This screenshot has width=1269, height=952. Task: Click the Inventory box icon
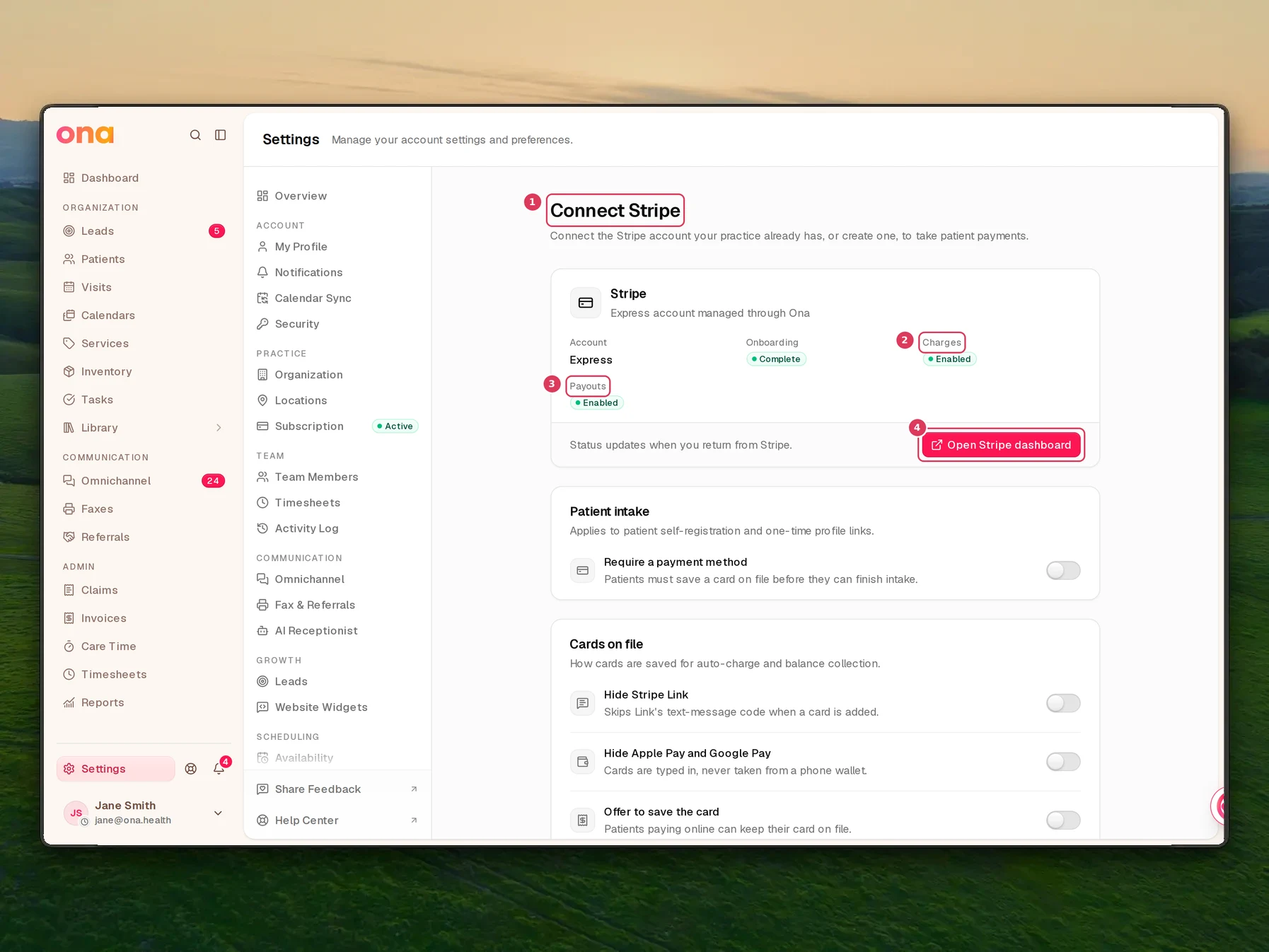coord(69,371)
